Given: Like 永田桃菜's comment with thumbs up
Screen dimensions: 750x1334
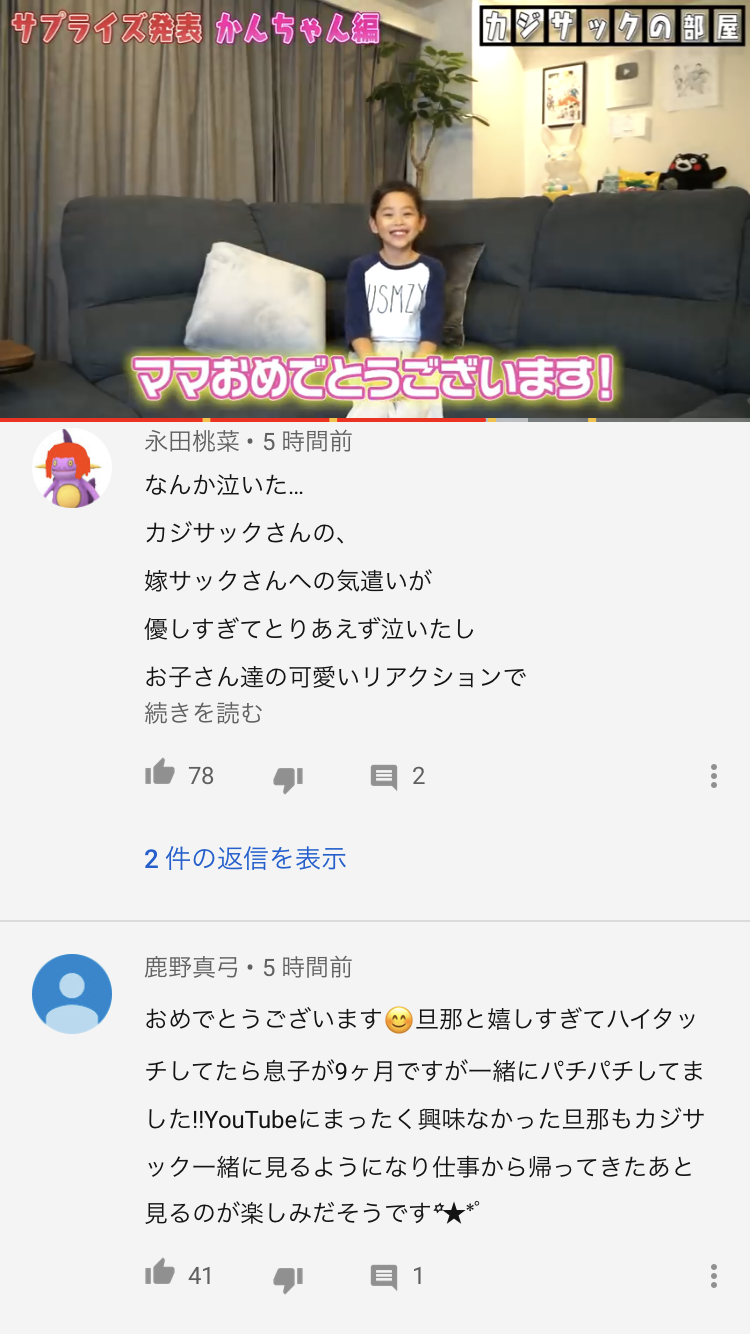Looking at the screenshot, I should point(160,773).
